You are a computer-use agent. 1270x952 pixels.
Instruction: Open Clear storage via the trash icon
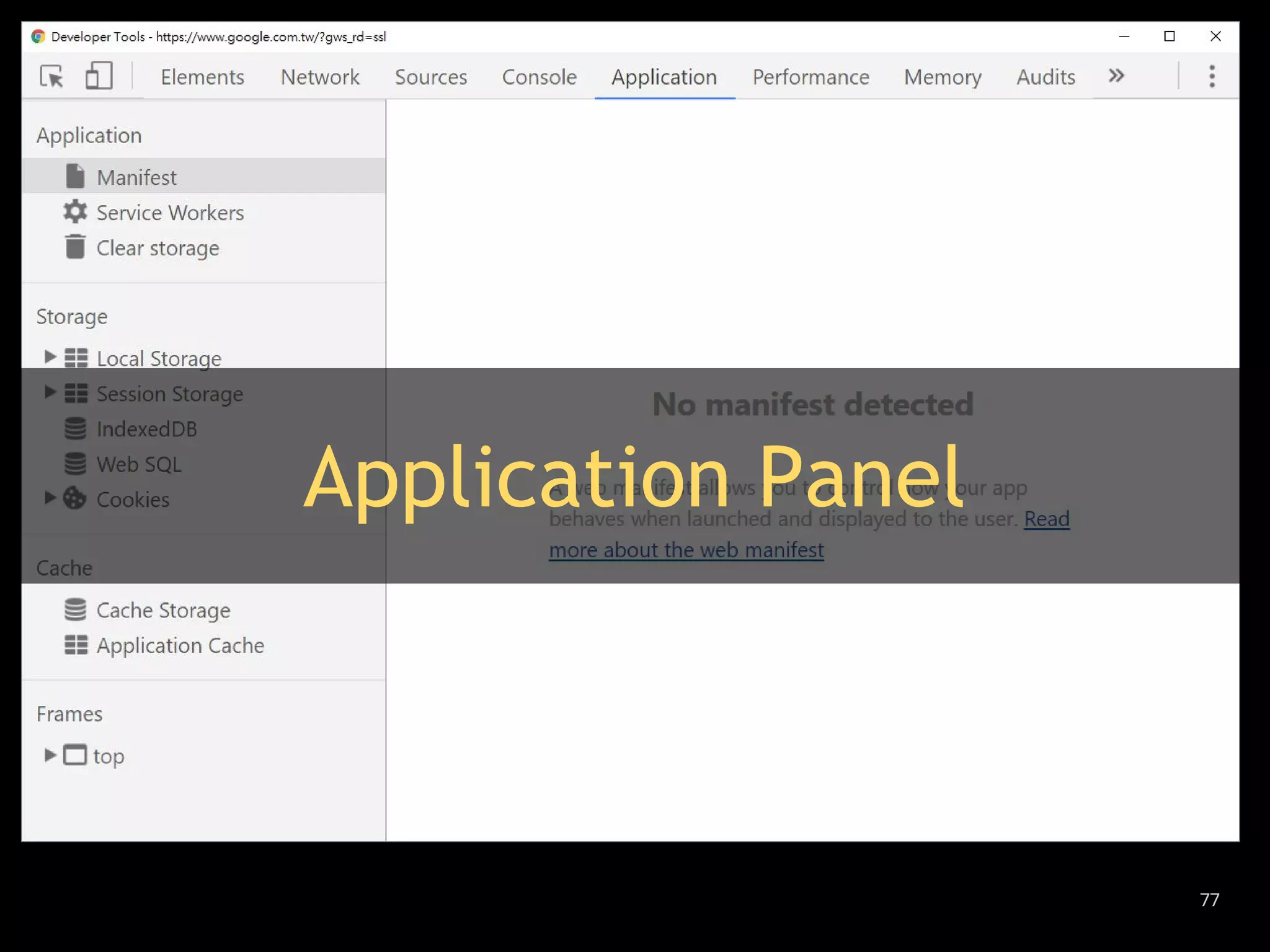[76, 247]
